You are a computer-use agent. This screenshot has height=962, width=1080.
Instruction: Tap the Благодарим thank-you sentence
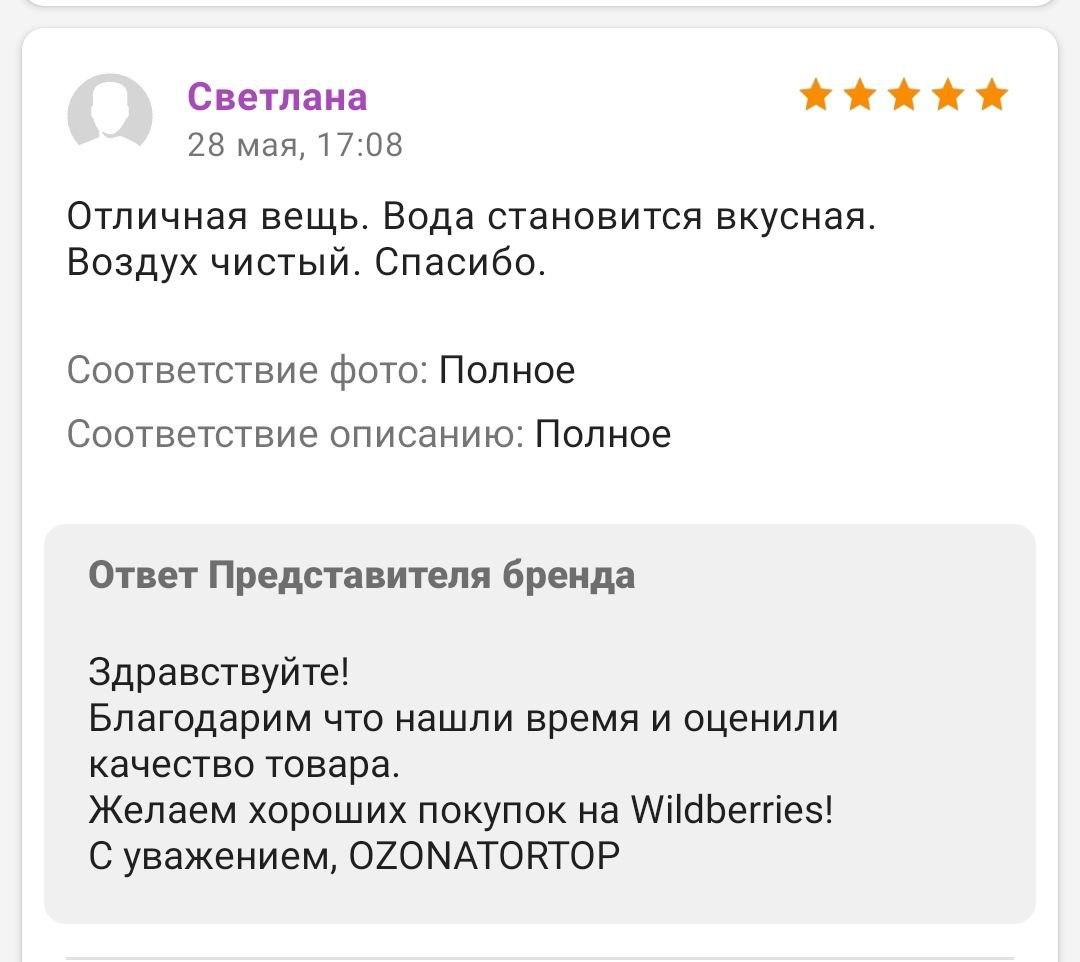pyautogui.click(x=463, y=741)
